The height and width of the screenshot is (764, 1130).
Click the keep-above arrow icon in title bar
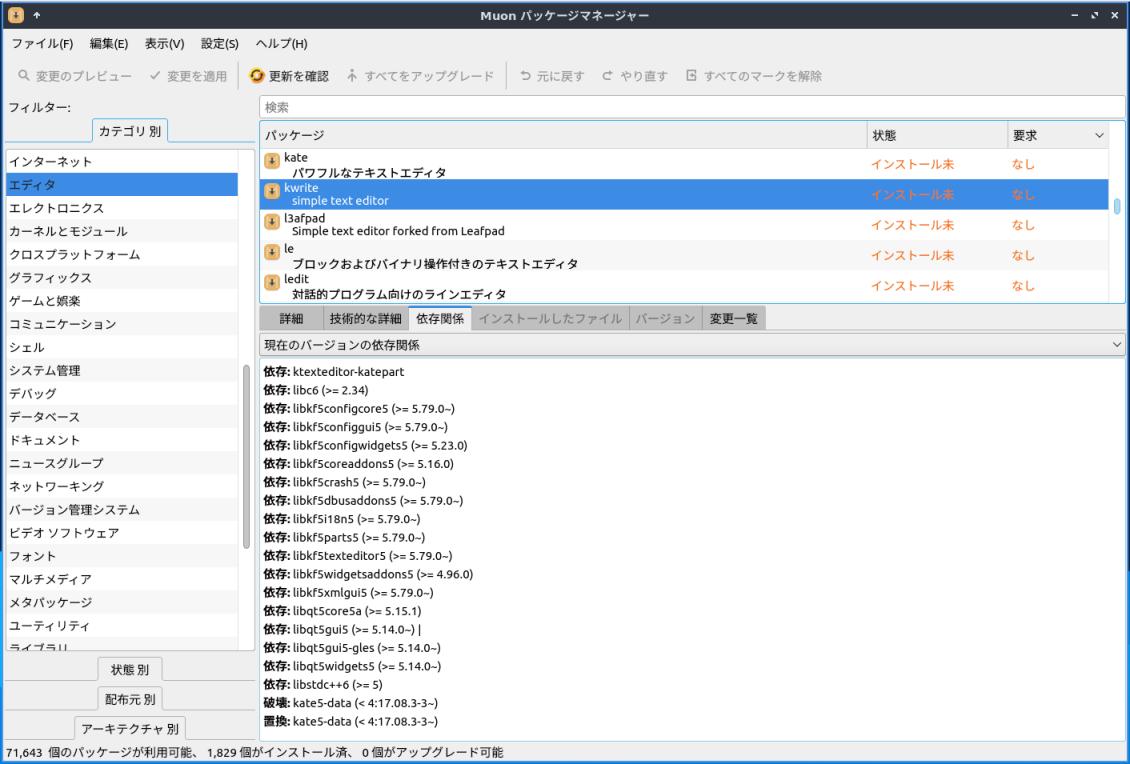tap(37, 14)
